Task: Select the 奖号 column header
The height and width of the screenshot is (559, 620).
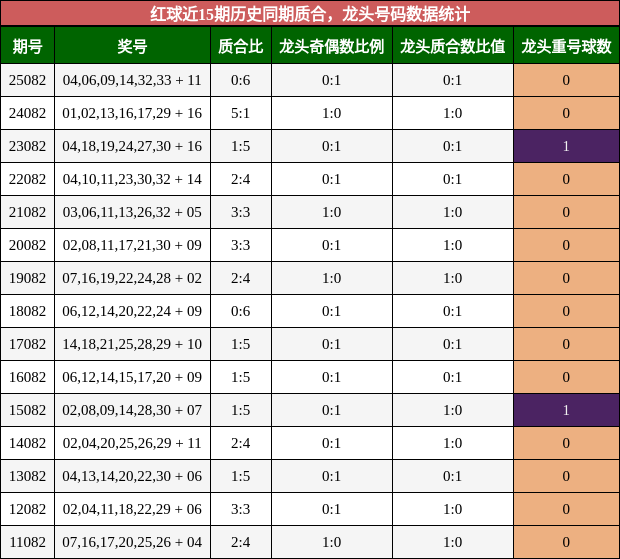Action: tap(132, 45)
